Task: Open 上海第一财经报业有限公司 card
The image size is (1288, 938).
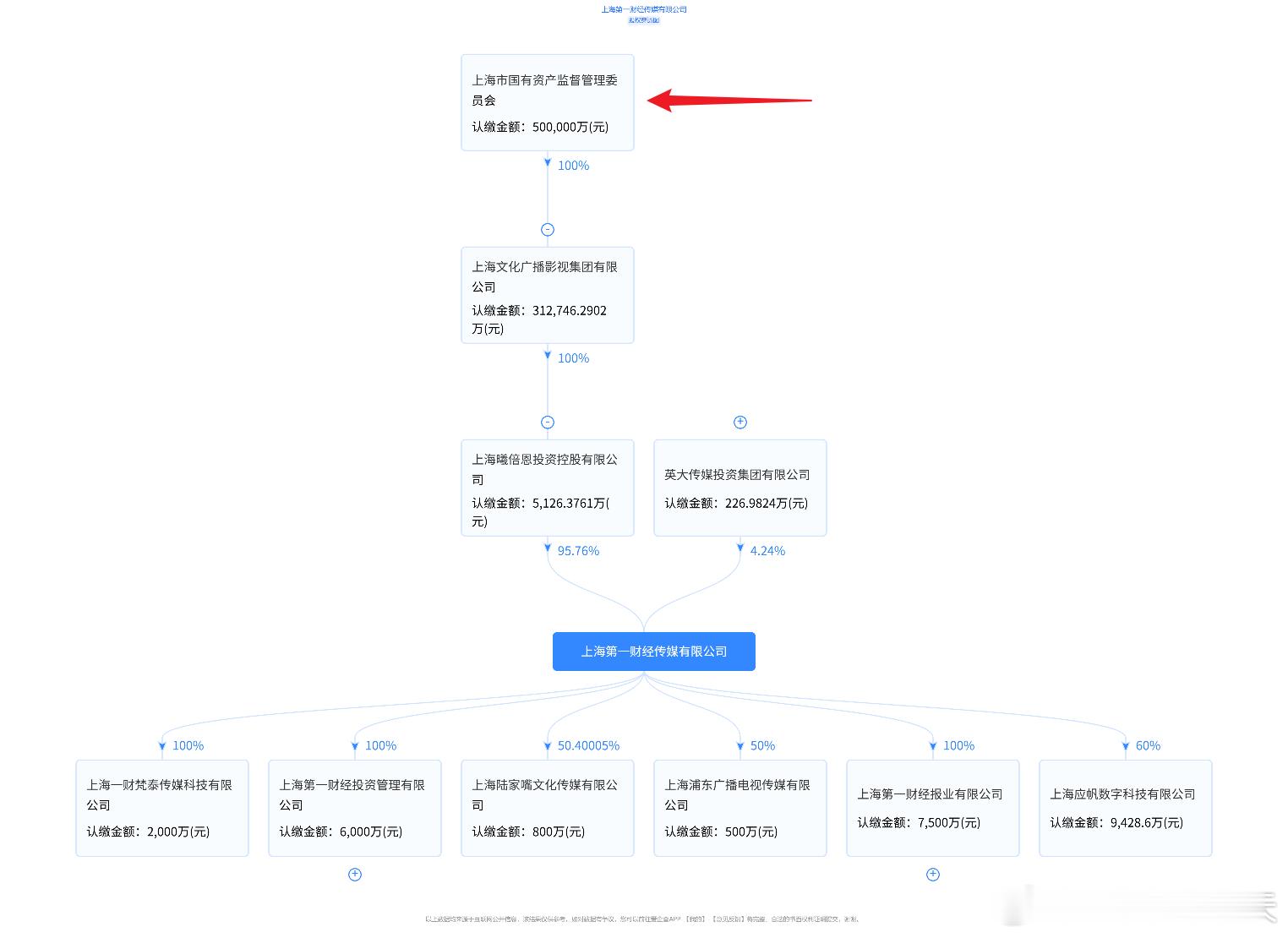Action: 933,809
